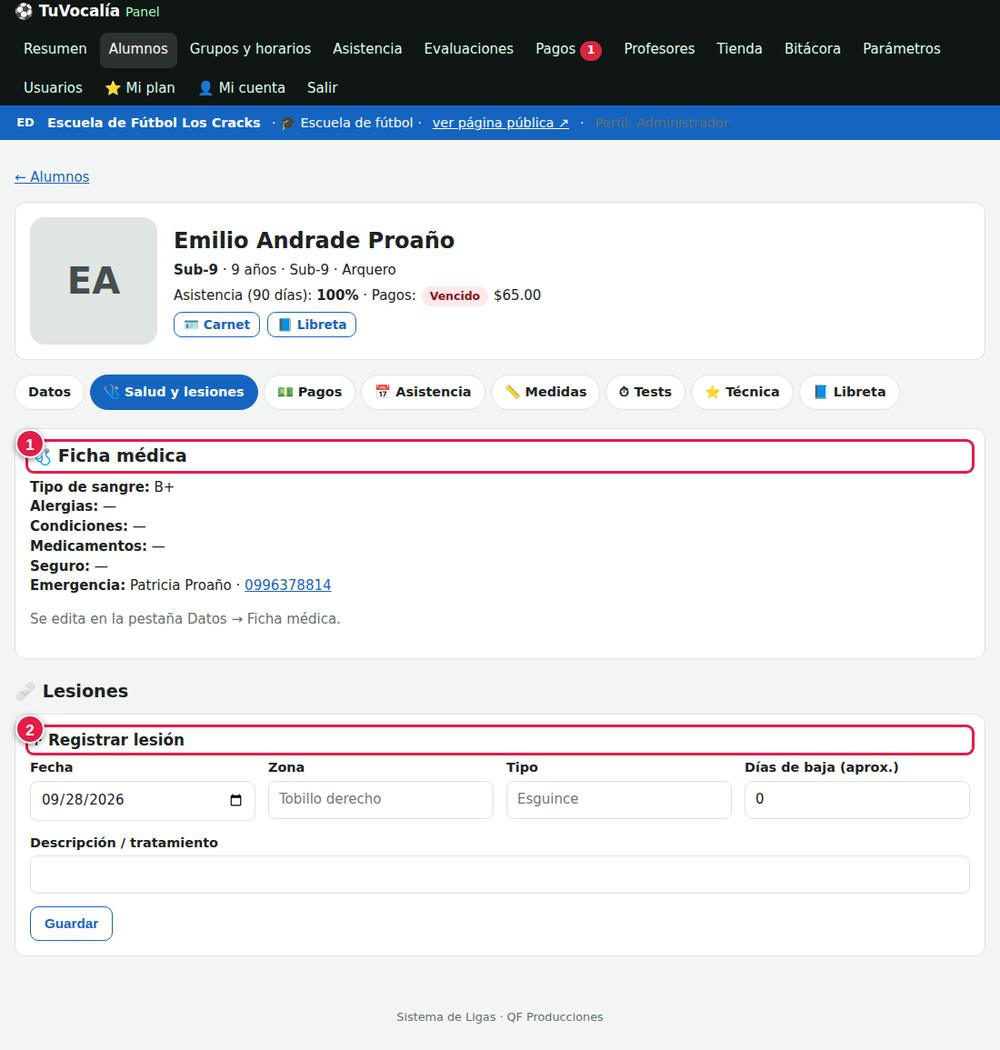Click the EA student avatar

click(x=94, y=281)
